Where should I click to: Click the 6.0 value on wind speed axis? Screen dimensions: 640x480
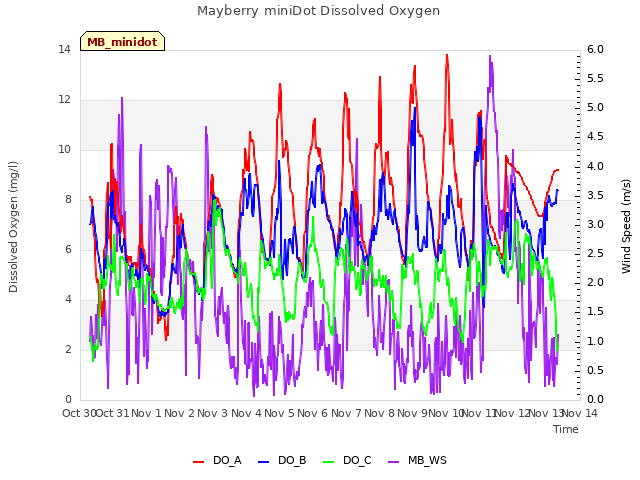pyautogui.click(x=595, y=50)
